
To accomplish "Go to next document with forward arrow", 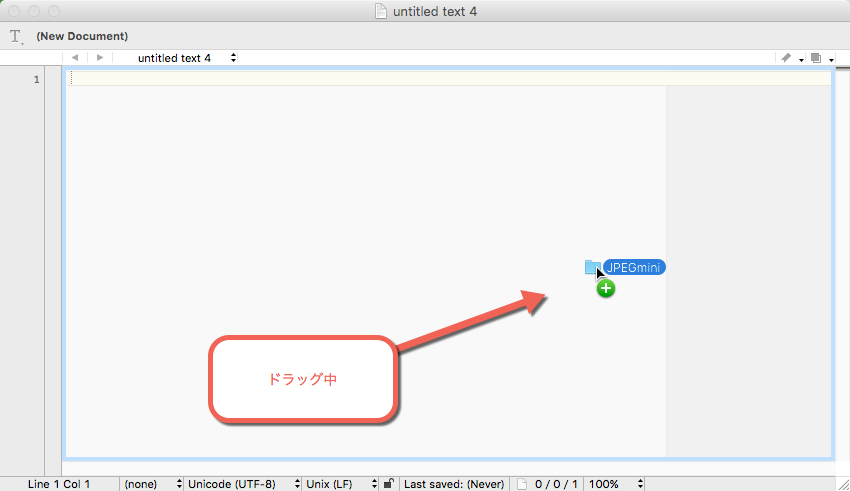I will [99, 58].
